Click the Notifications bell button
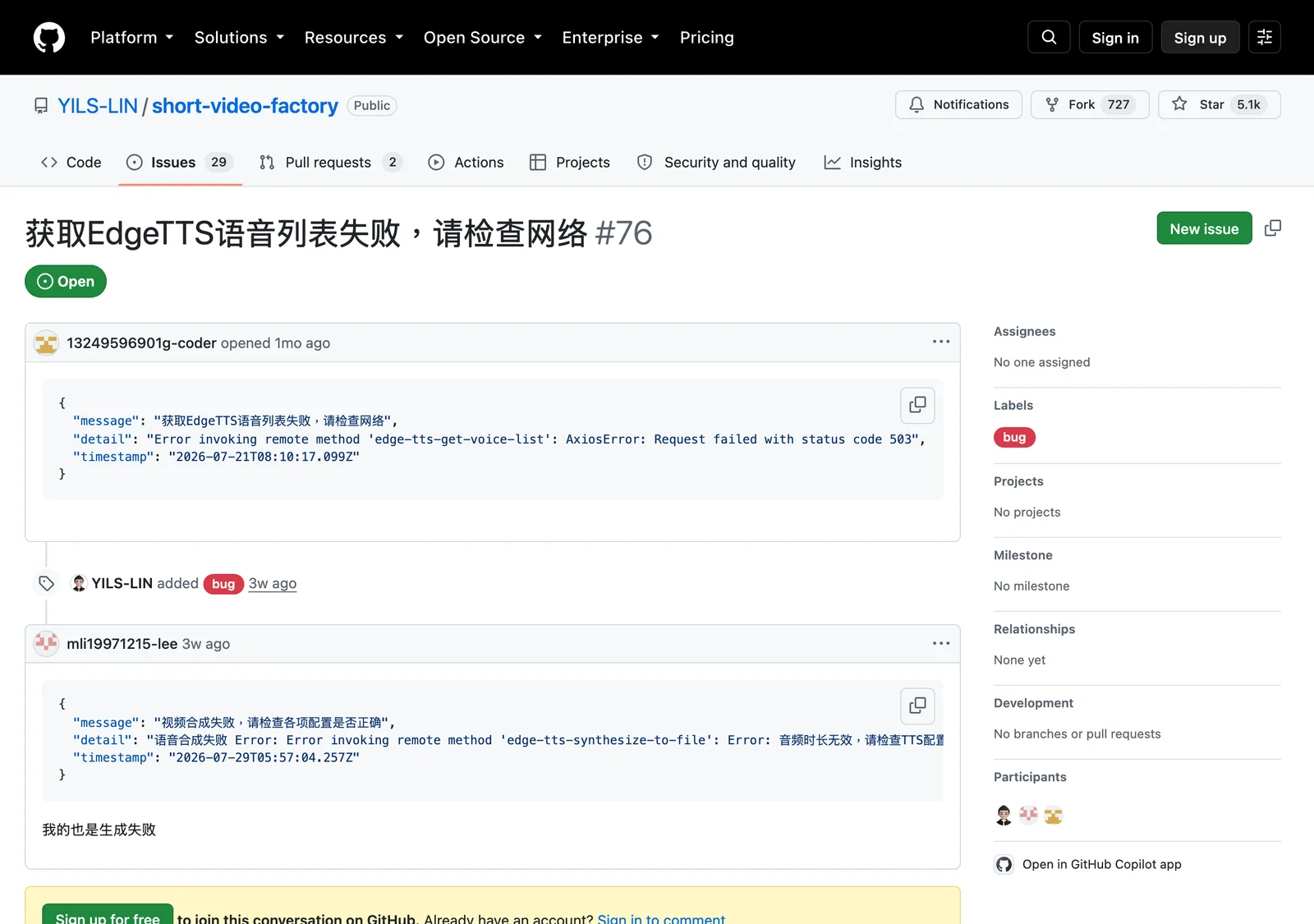 [x=958, y=104]
